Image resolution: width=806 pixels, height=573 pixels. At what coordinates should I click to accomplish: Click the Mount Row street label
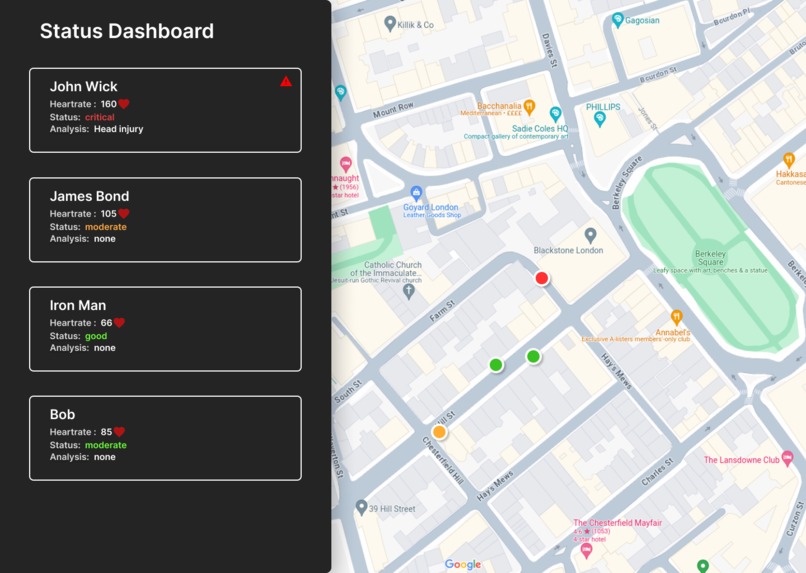click(x=393, y=110)
